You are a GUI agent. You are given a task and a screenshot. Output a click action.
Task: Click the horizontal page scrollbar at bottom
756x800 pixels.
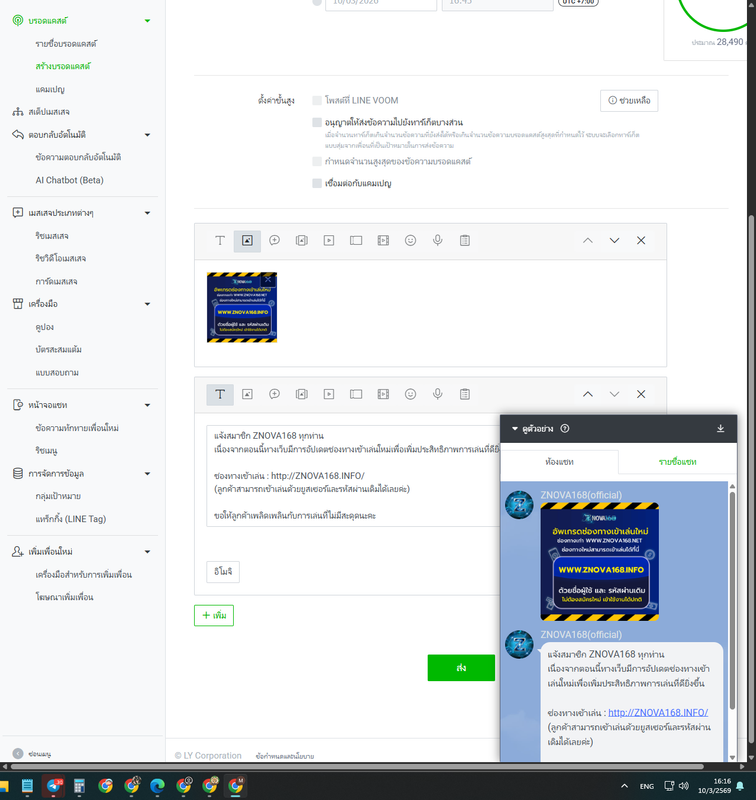click(x=357, y=766)
